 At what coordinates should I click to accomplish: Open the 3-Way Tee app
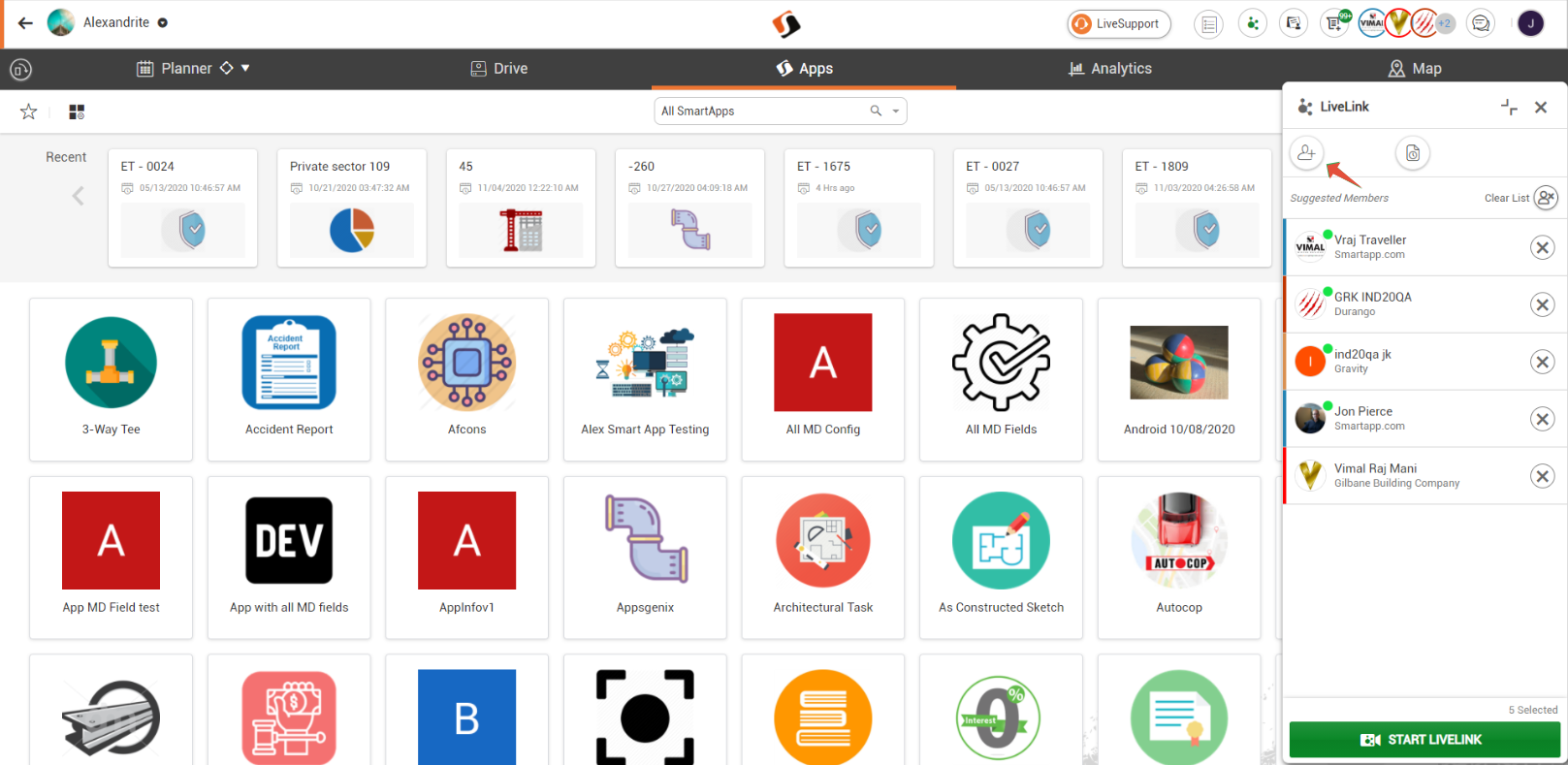111,379
